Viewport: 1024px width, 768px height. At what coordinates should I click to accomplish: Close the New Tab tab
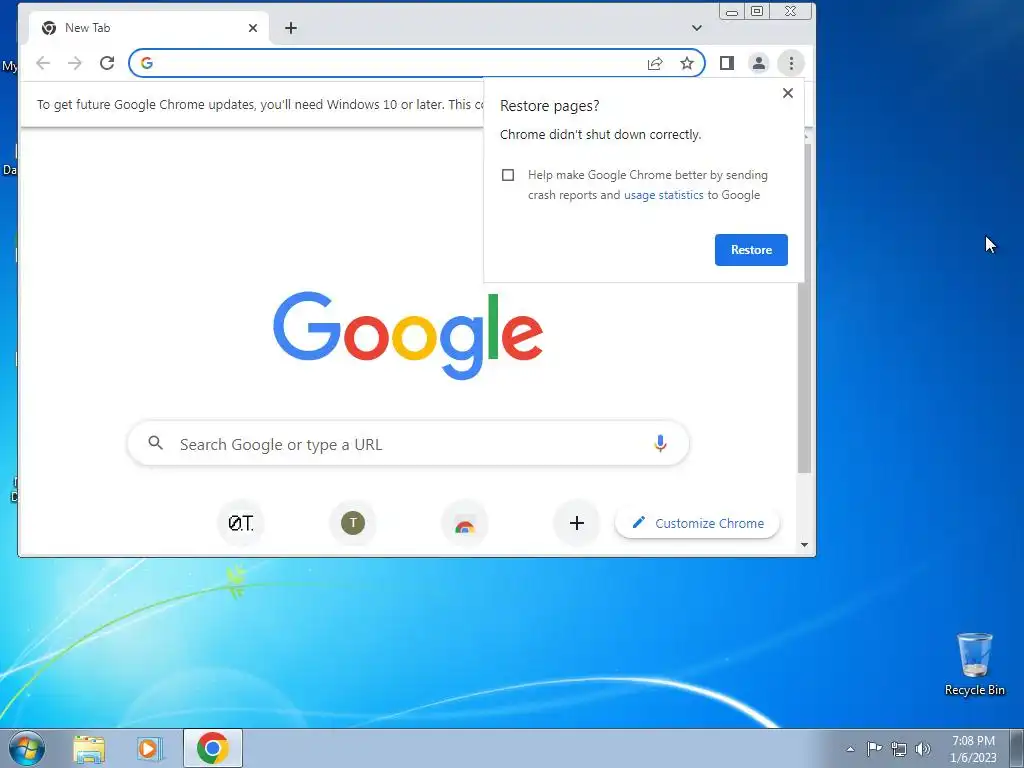253,28
